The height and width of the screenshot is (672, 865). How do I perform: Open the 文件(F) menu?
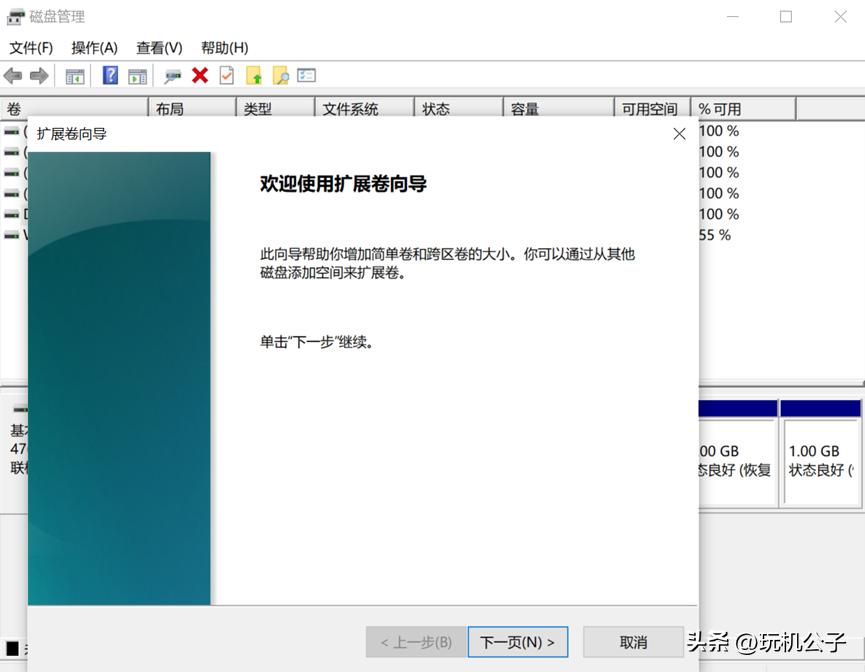click(32, 47)
